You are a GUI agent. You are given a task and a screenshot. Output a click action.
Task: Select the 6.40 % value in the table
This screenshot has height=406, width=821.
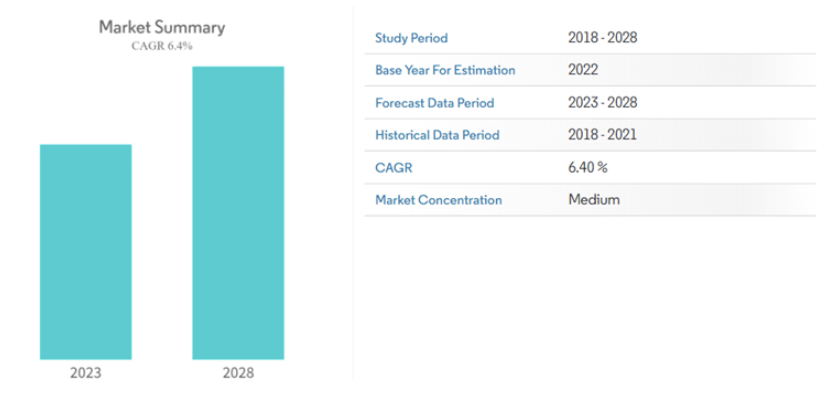(588, 168)
